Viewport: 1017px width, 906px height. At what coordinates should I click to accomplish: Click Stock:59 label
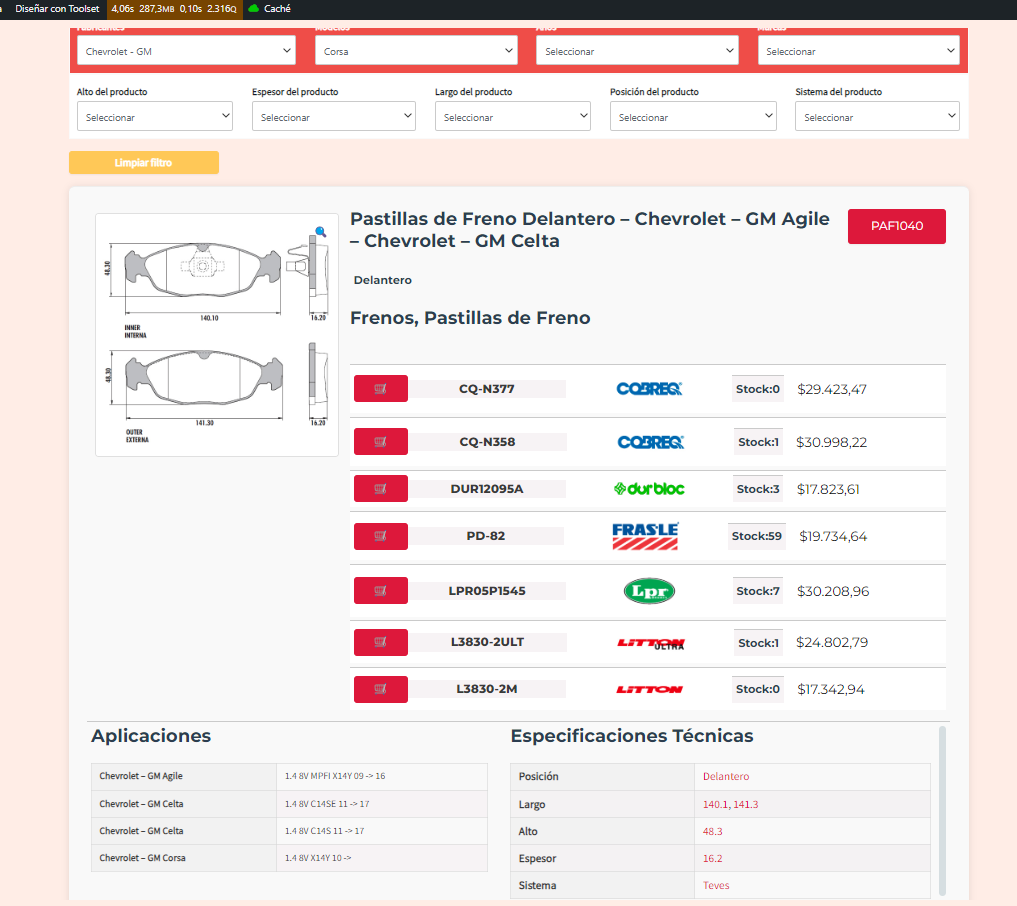(756, 536)
